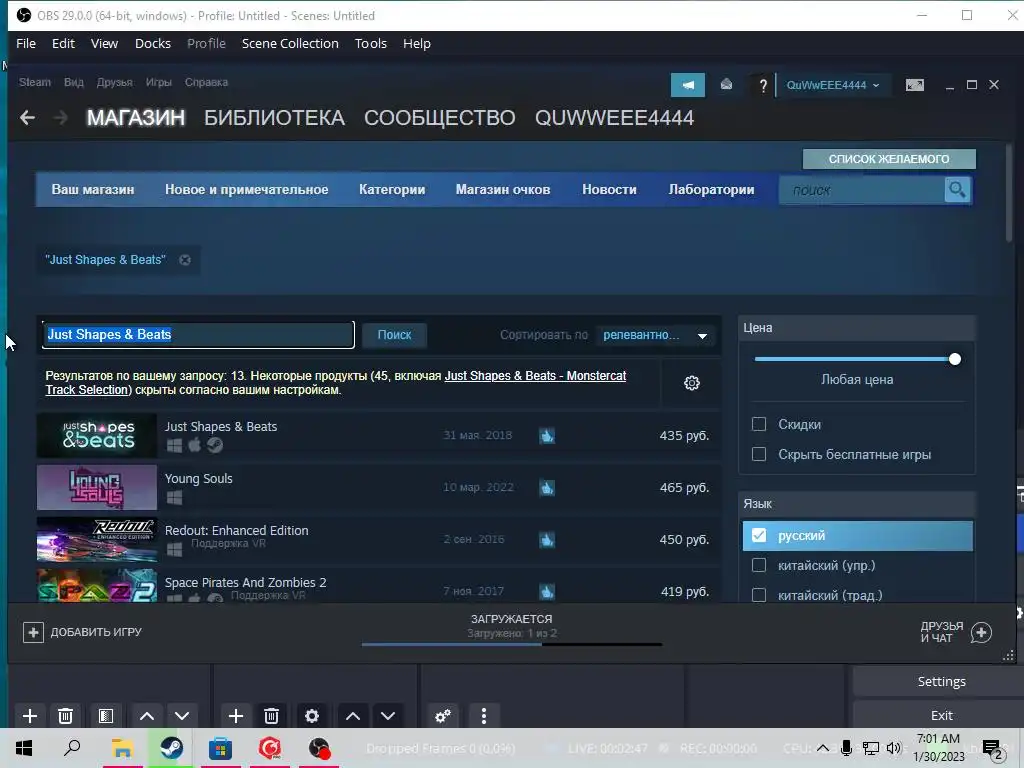1024x768 pixels.
Task: Click the Just Shapes & Beats search field
Action: tap(198, 334)
